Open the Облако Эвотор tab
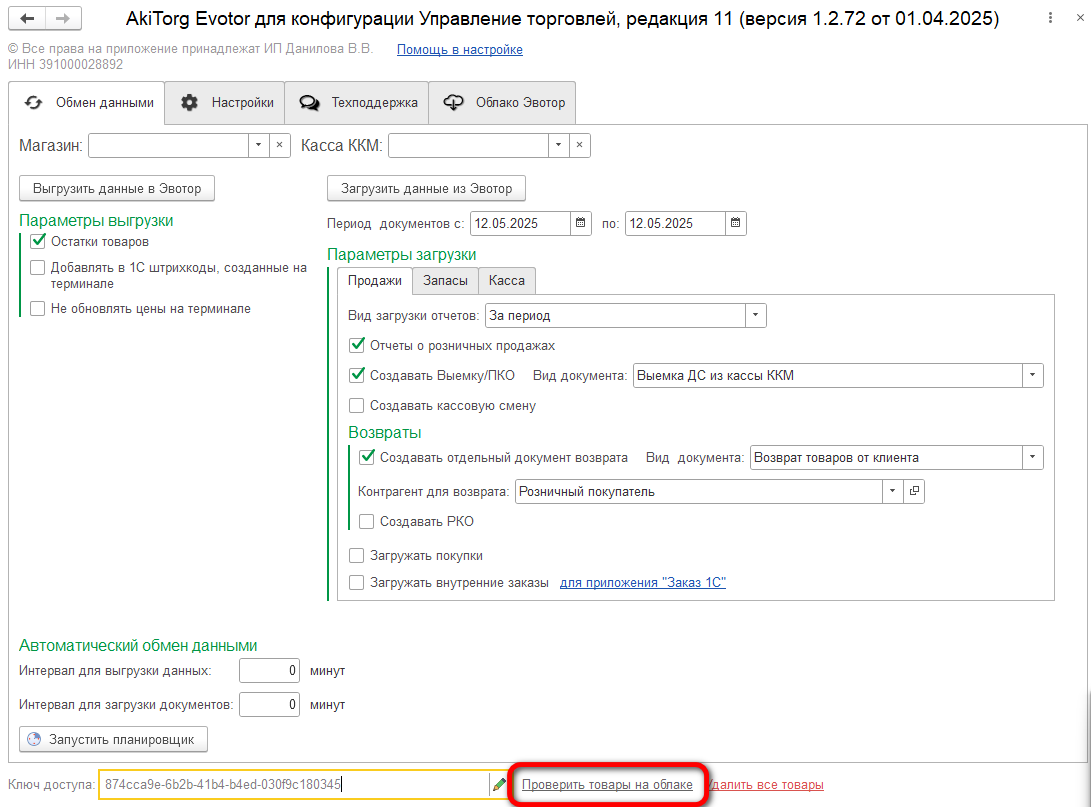1091x807 pixels. pyautogui.click(x=502, y=103)
